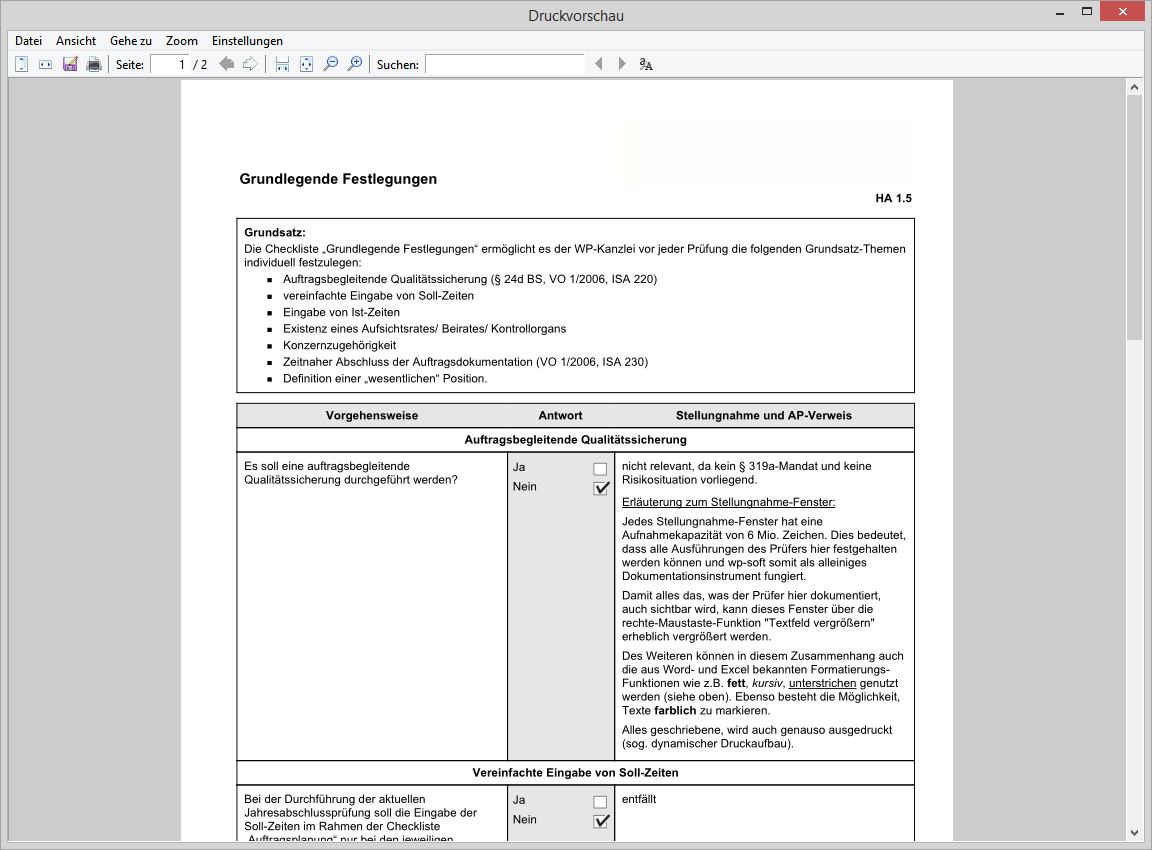Click the printer icon in toolbar
The width and height of the screenshot is (1152, 850).
click(94, 64)
